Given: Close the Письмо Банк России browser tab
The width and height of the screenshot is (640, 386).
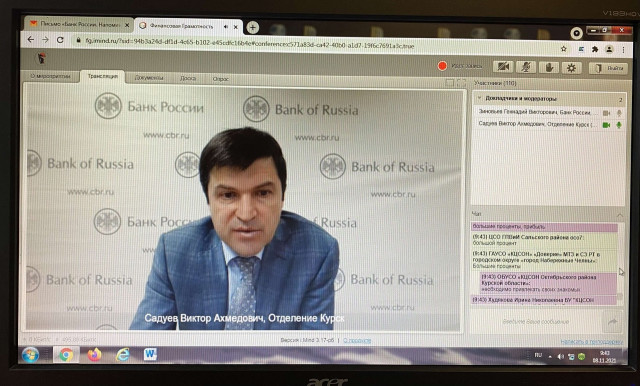Looking at the screenshot, I should click(x=127, y=25).
